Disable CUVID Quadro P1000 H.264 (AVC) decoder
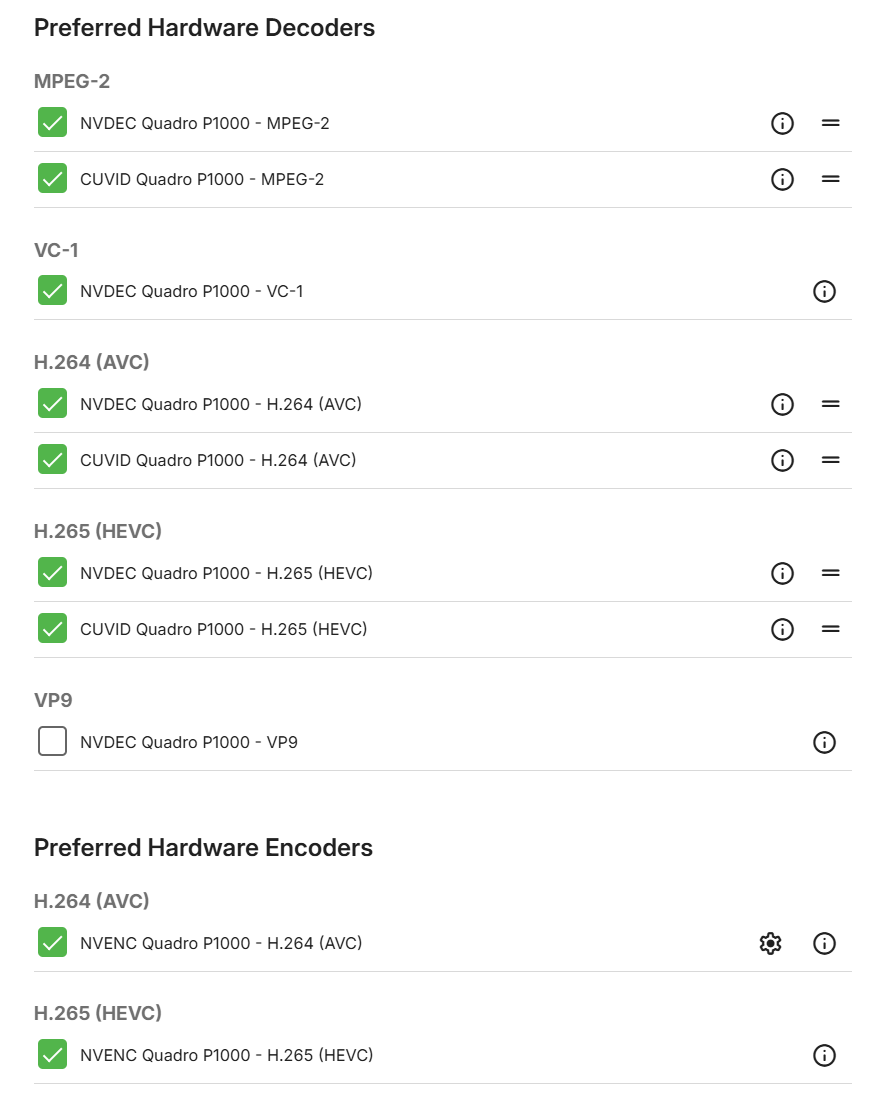Screen dimensions: 882x1114 click(x=53, y=459)
